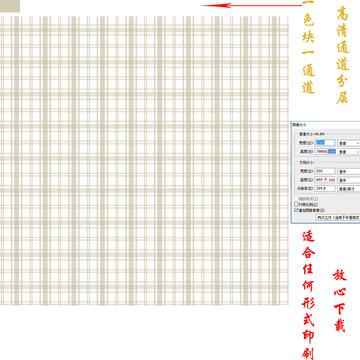Open the pixel height unit dropdown
This screenshot has height=360, width=360.
(x=349, y=152)
